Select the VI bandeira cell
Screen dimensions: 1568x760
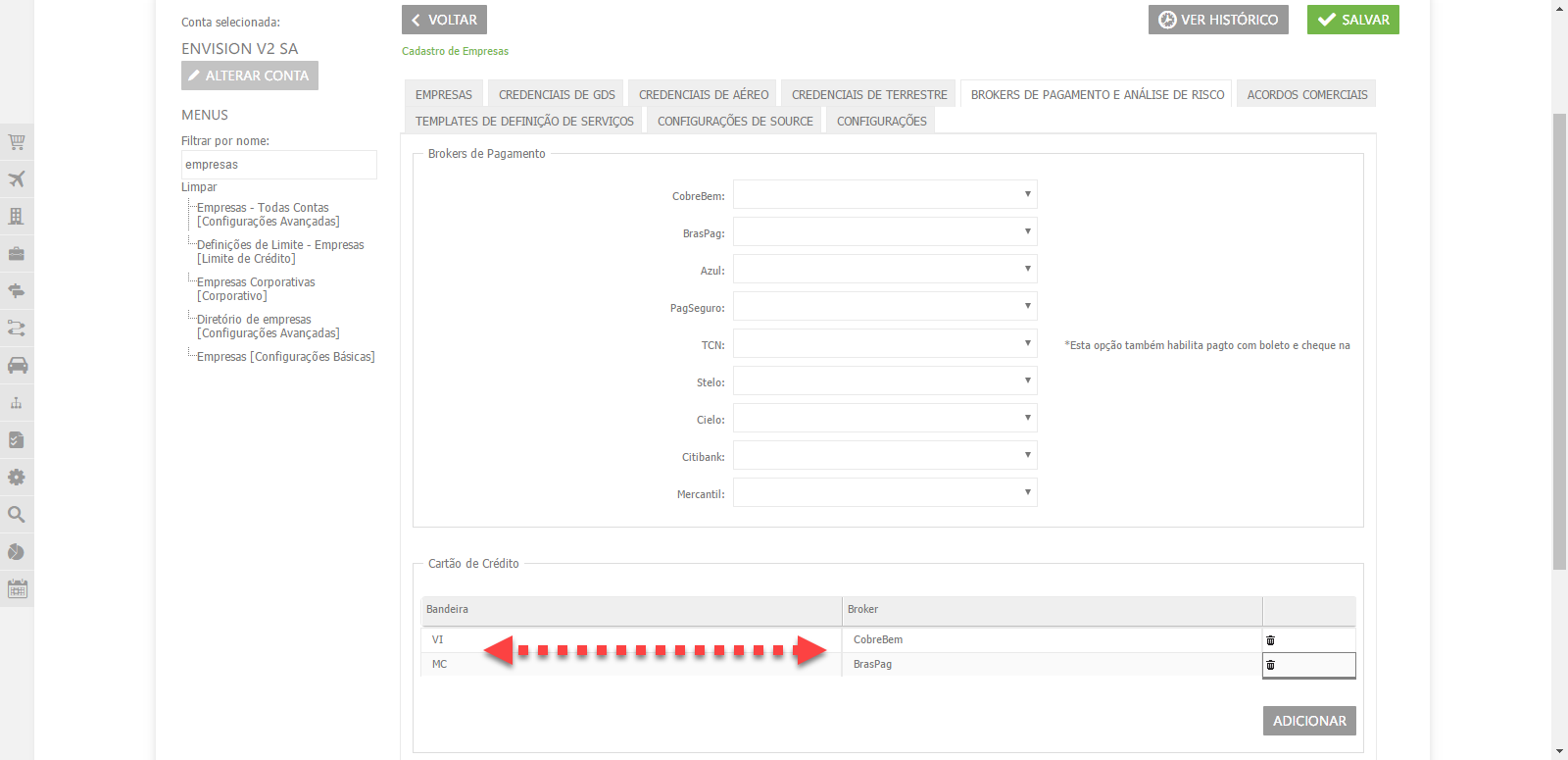pos(631,639)
